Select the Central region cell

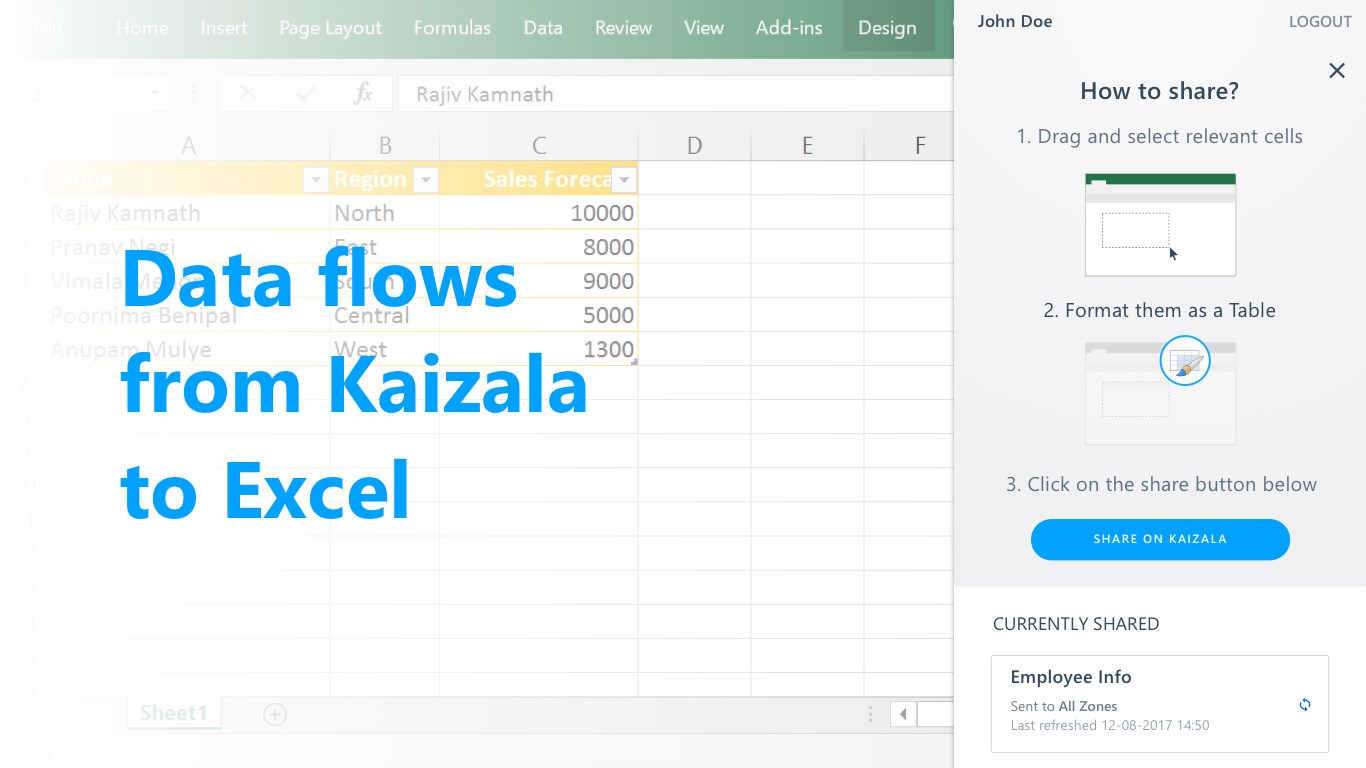(385, 315)
